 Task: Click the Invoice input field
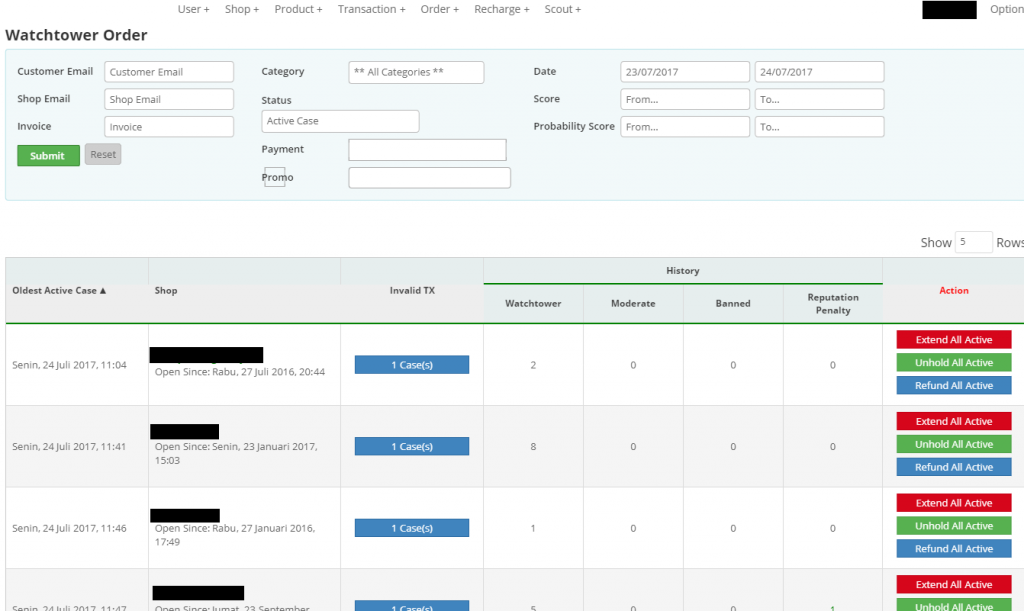click(x=168, y=127)
